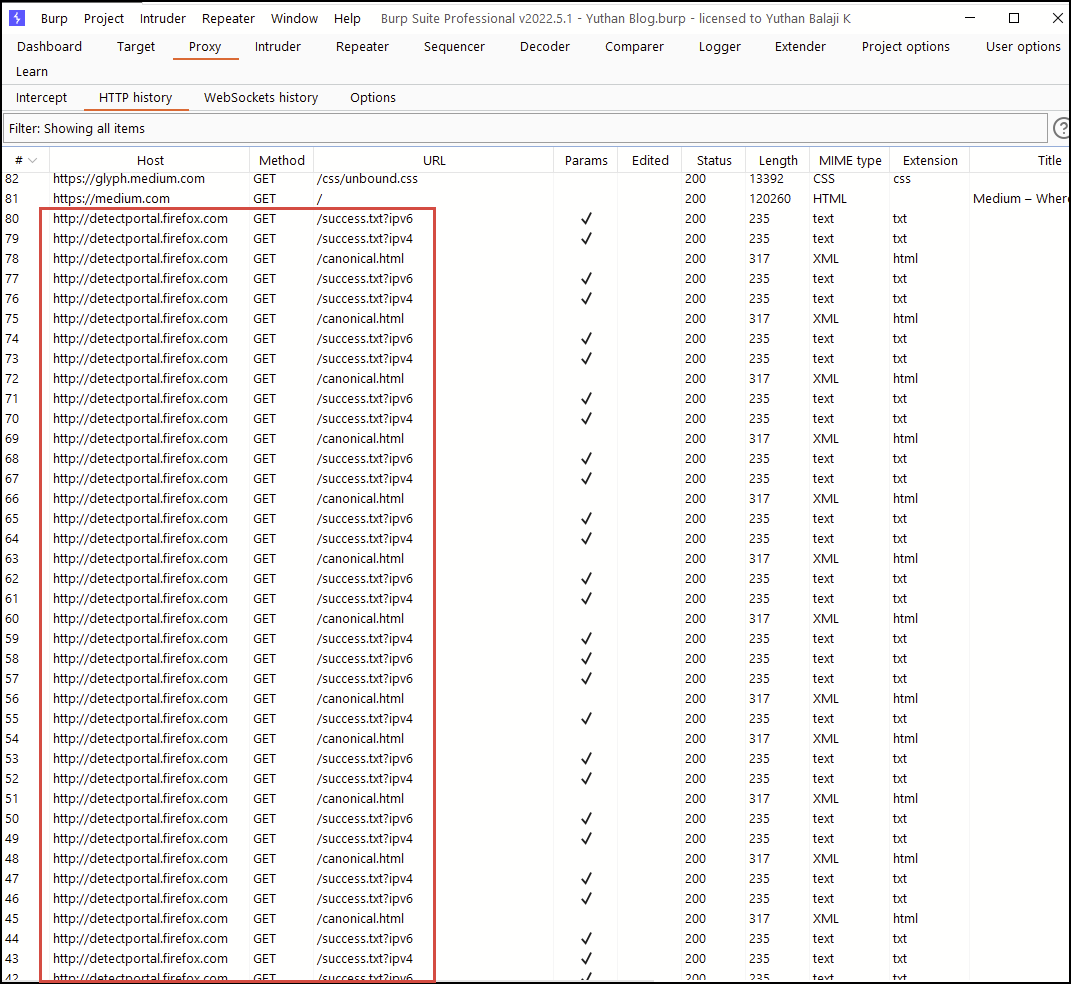Select row 82 host https://glyph.medium.com
The width and height of the screenshot is (1071, 984).
pos(128,179)
